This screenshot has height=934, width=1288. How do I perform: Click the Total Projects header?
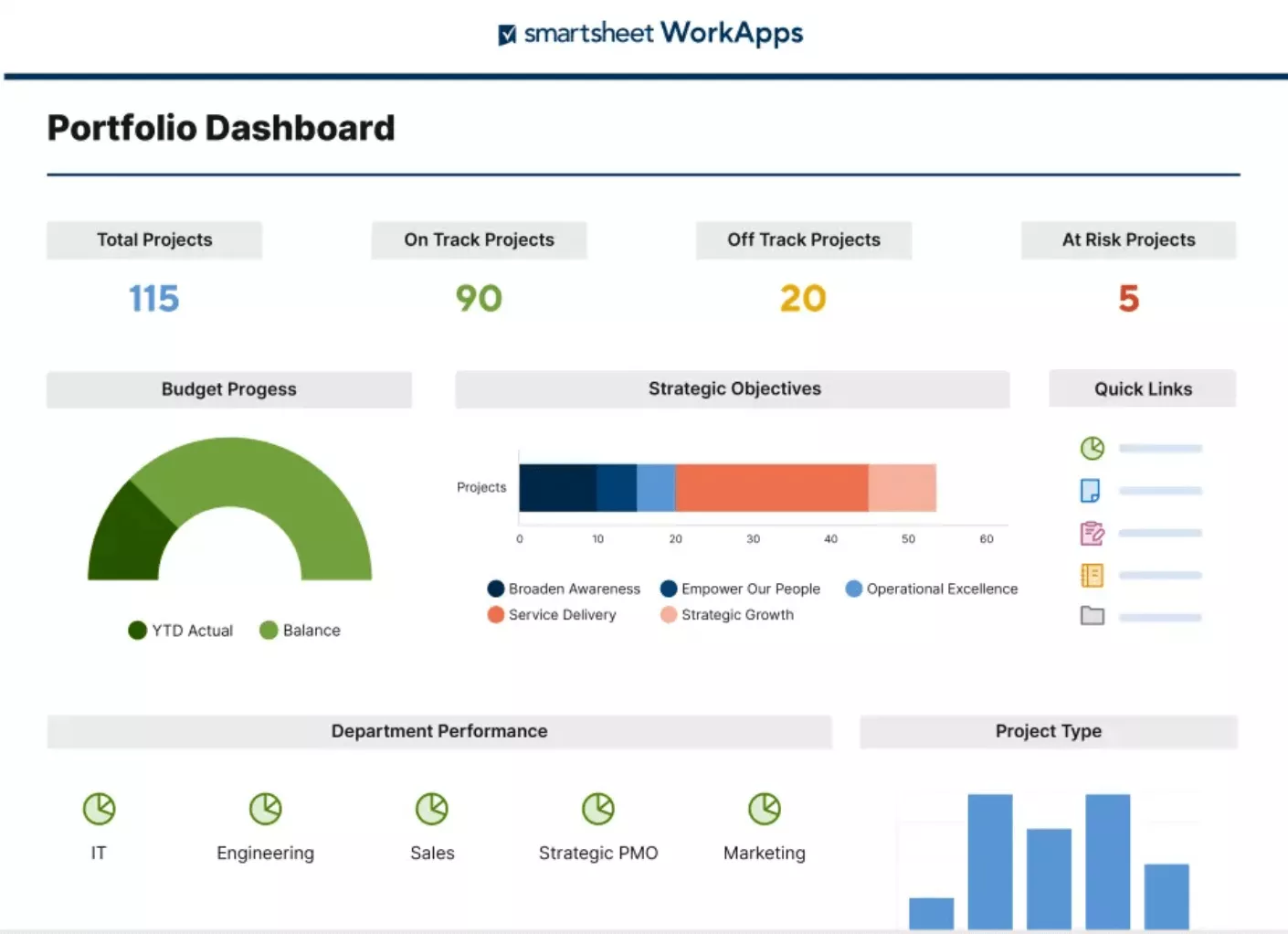[x=154, y=239]
